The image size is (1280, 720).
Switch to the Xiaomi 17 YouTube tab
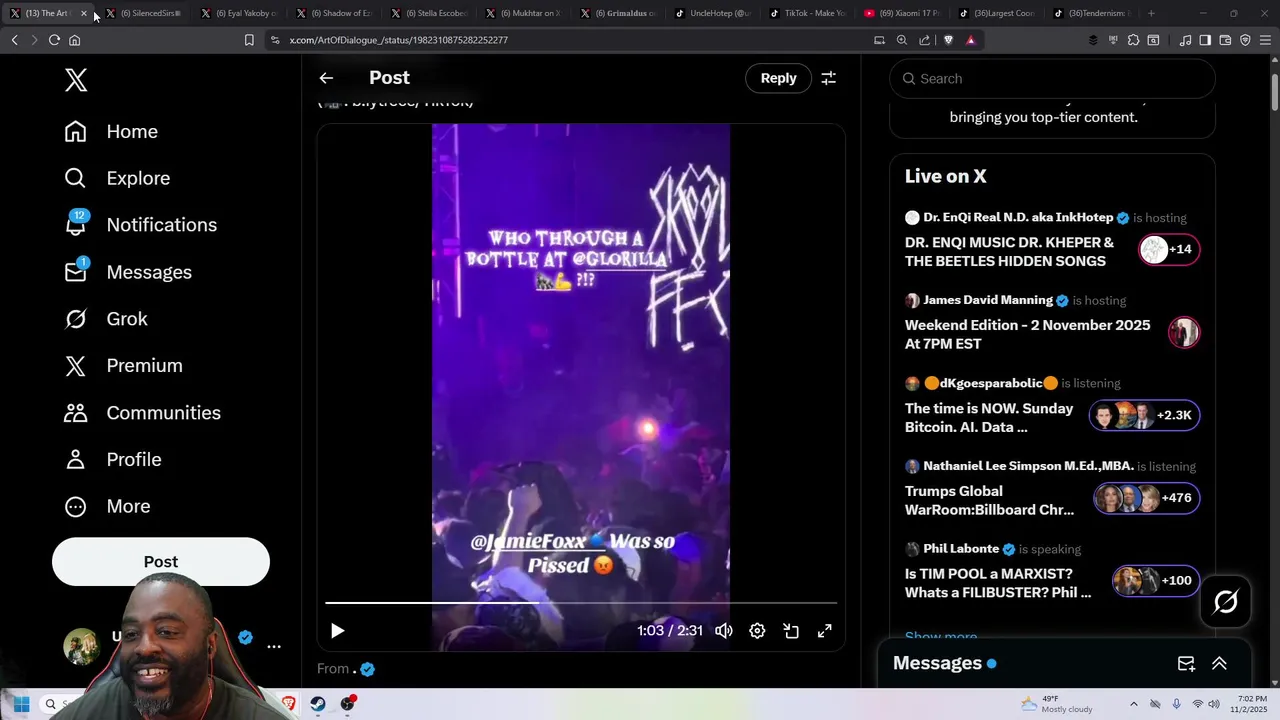[905, 14]
